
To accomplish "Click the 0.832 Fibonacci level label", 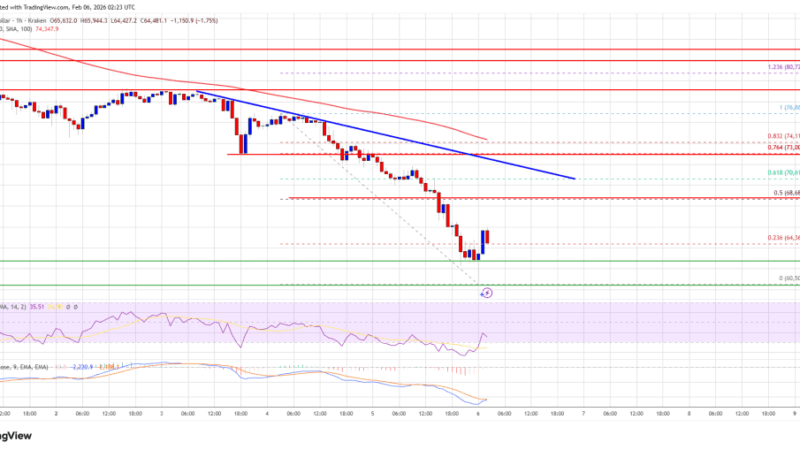I will pyautogui.click(x=784, y=136).
